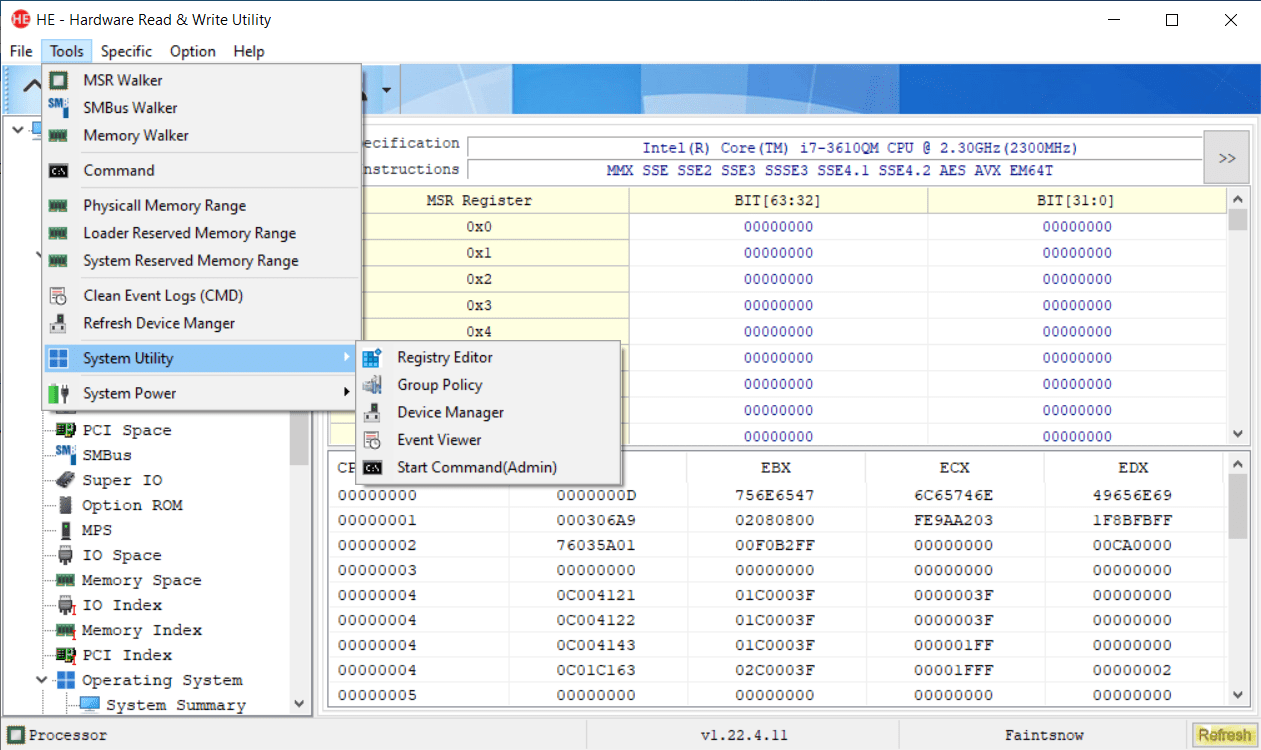Open the Option menu
Screen dimensions: 1261x750
pos(193,51)
